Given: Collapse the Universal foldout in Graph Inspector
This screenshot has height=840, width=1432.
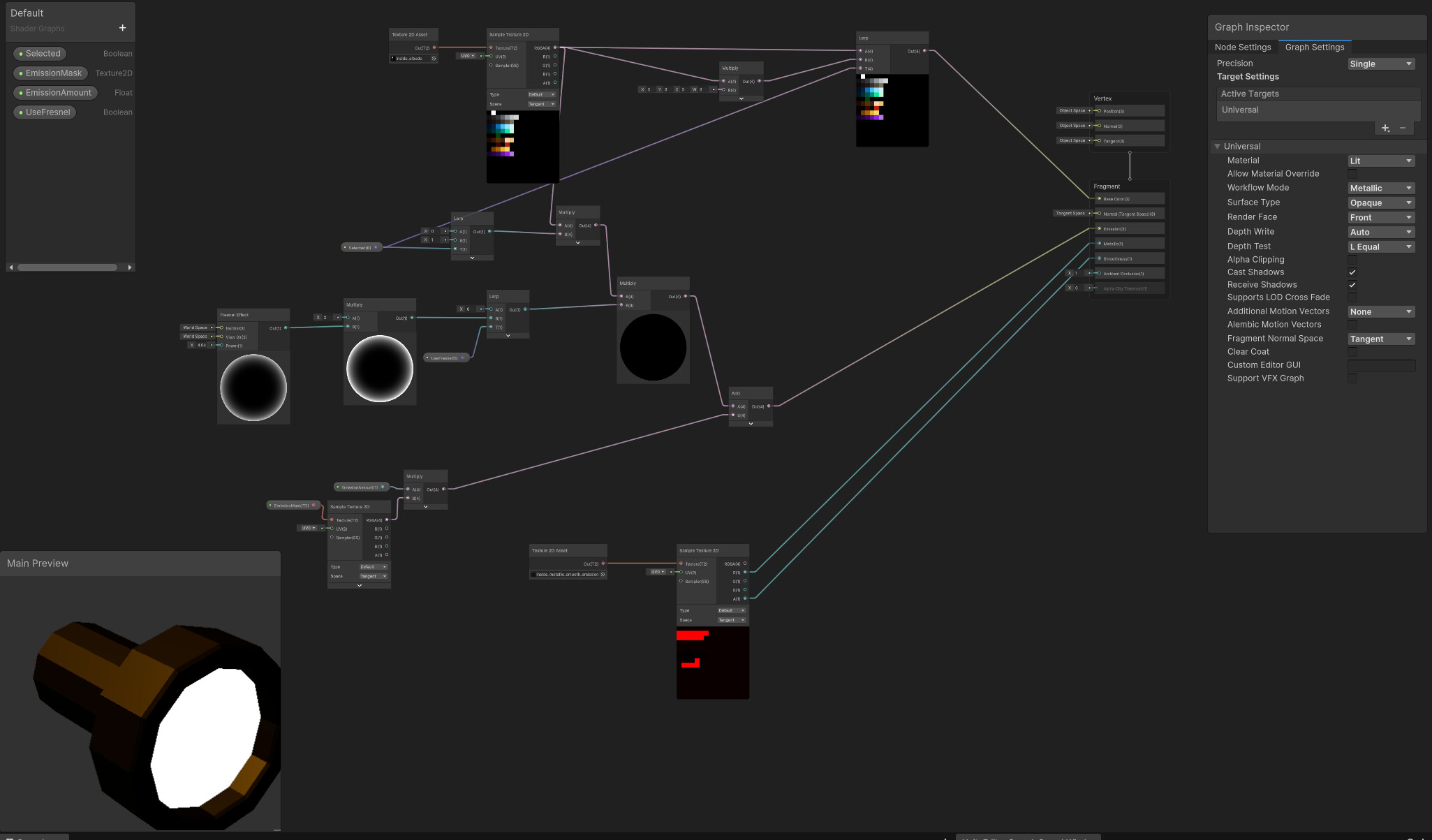Looking at the screenshot, I should pos(1217,146).
